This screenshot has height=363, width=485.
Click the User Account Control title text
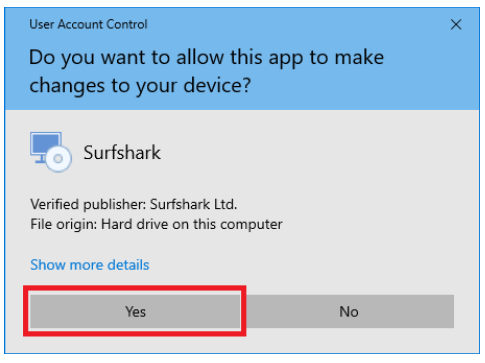(88, 24)
